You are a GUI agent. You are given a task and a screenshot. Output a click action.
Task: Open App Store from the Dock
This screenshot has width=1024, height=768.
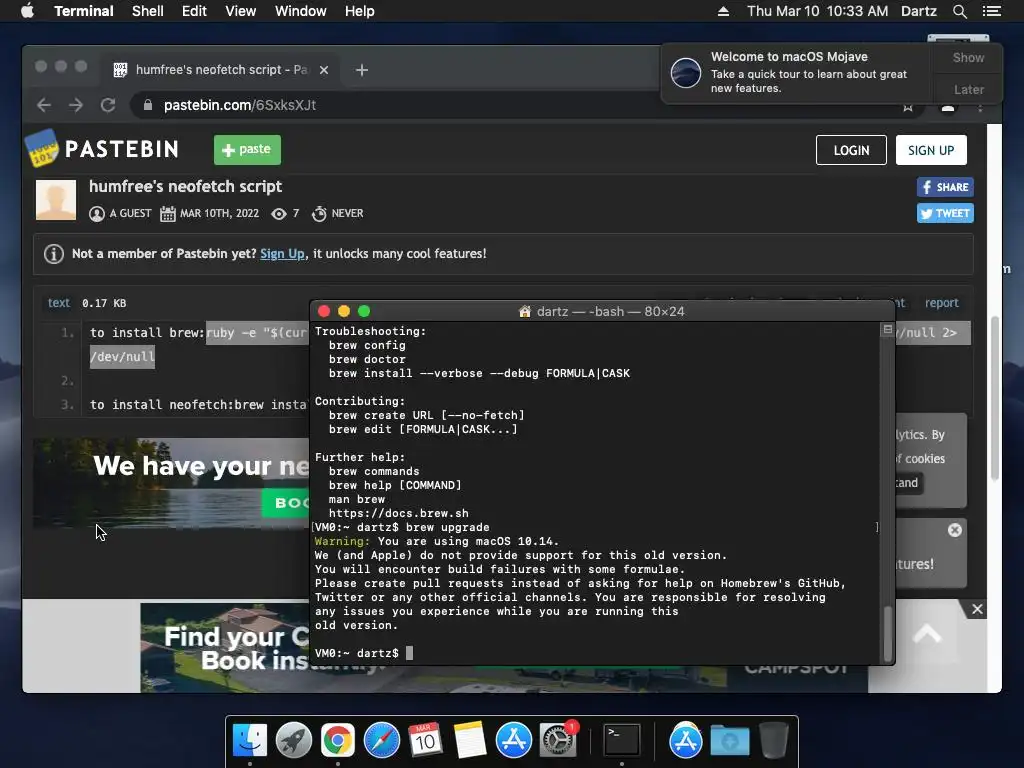(x=513, y=741)
